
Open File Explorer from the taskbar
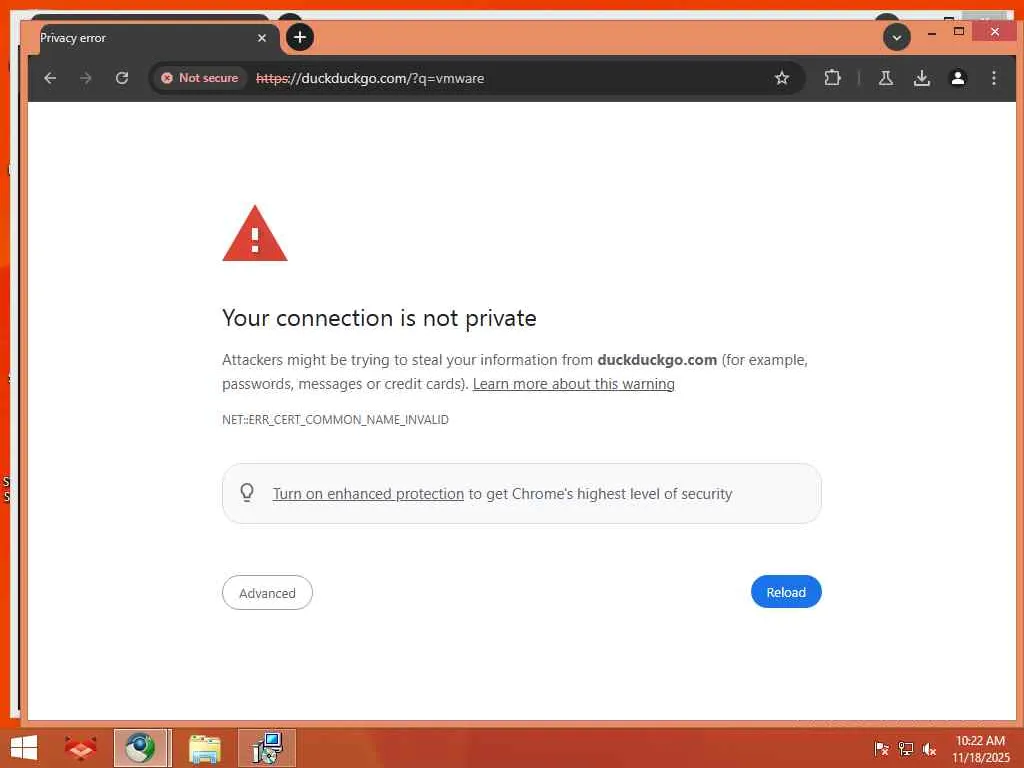click(204, 748)
